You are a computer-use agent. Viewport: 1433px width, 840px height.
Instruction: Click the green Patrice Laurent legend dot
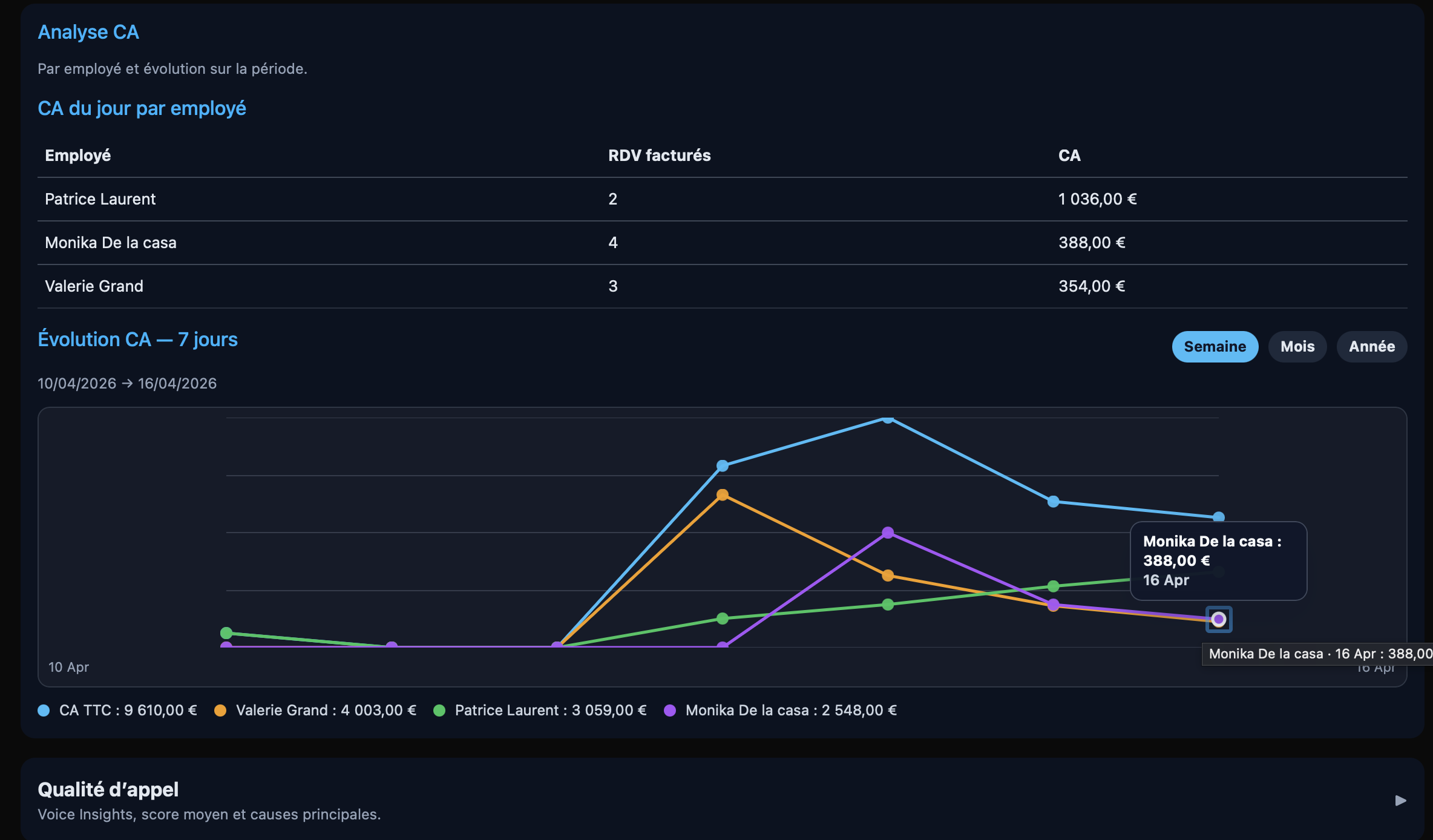tap(439, 710)
